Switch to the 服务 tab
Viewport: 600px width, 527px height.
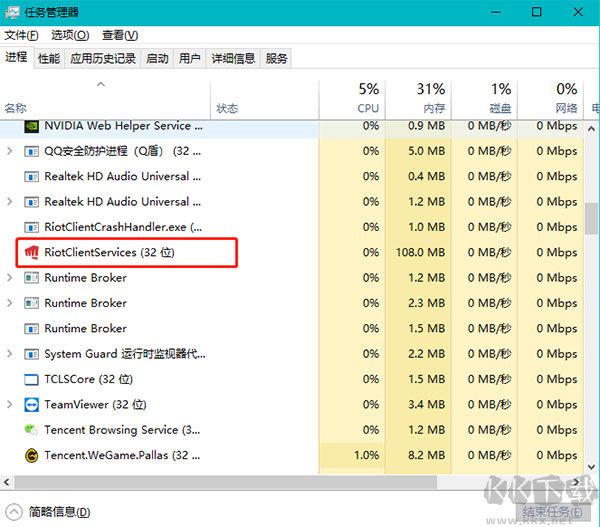276,59
